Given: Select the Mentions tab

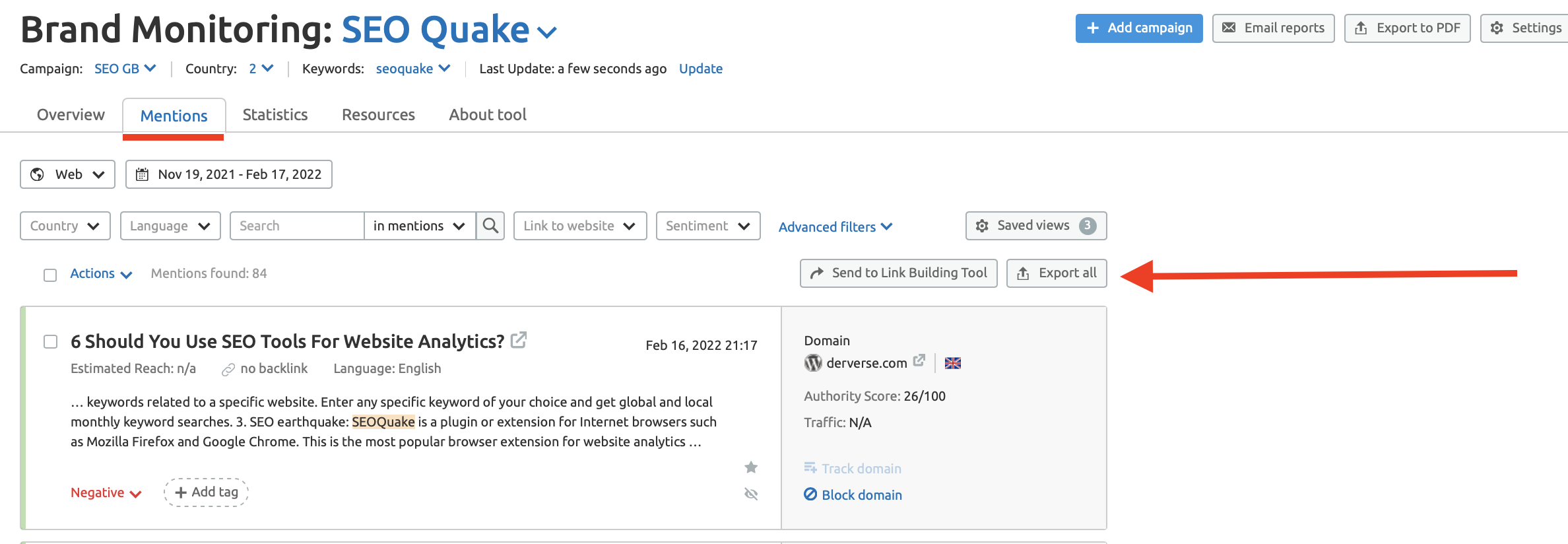Looking at the screenshot, I should click(174, 116).
